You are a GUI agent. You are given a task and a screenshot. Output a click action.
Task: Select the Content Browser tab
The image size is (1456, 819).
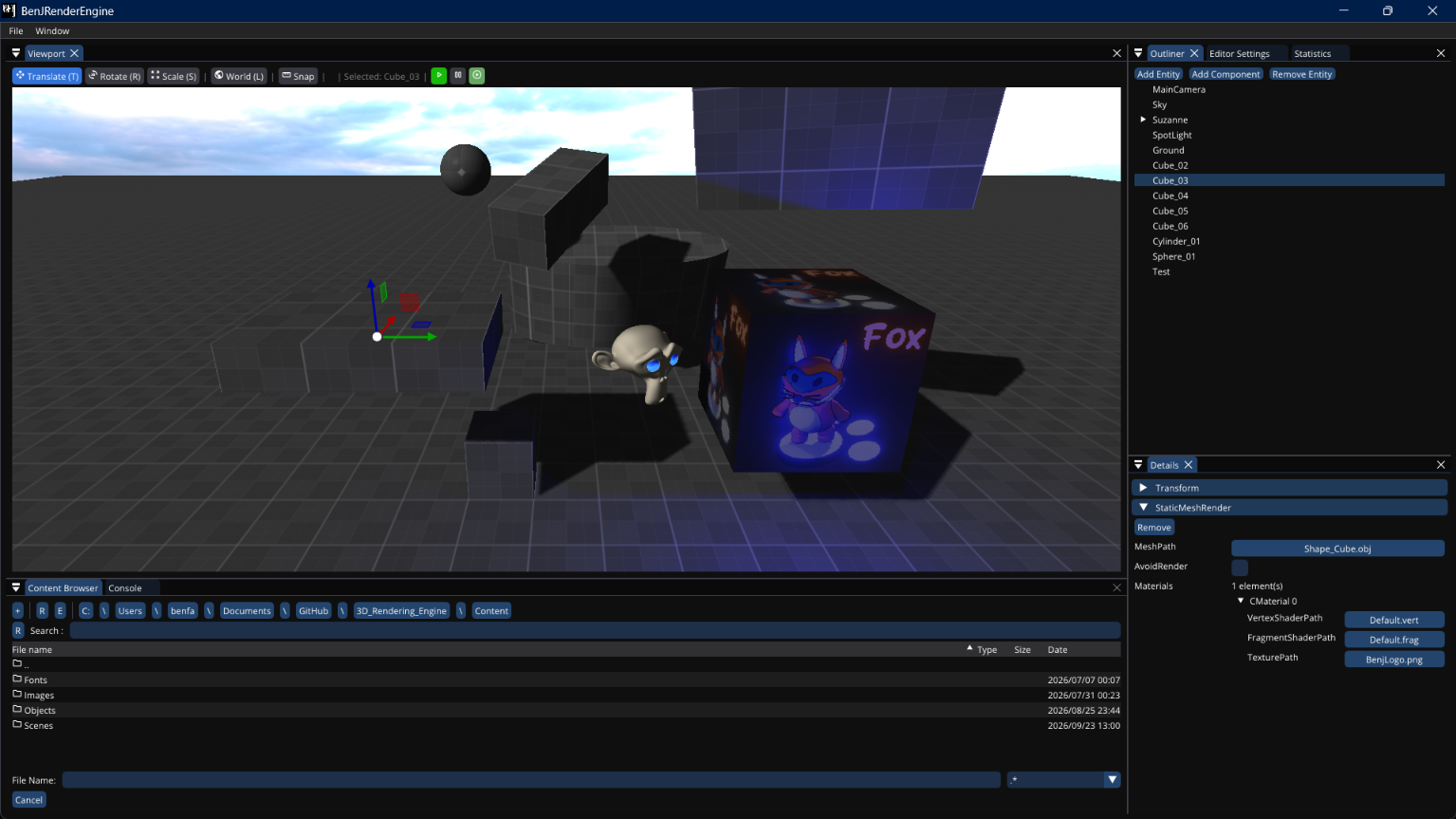point(63,588)
